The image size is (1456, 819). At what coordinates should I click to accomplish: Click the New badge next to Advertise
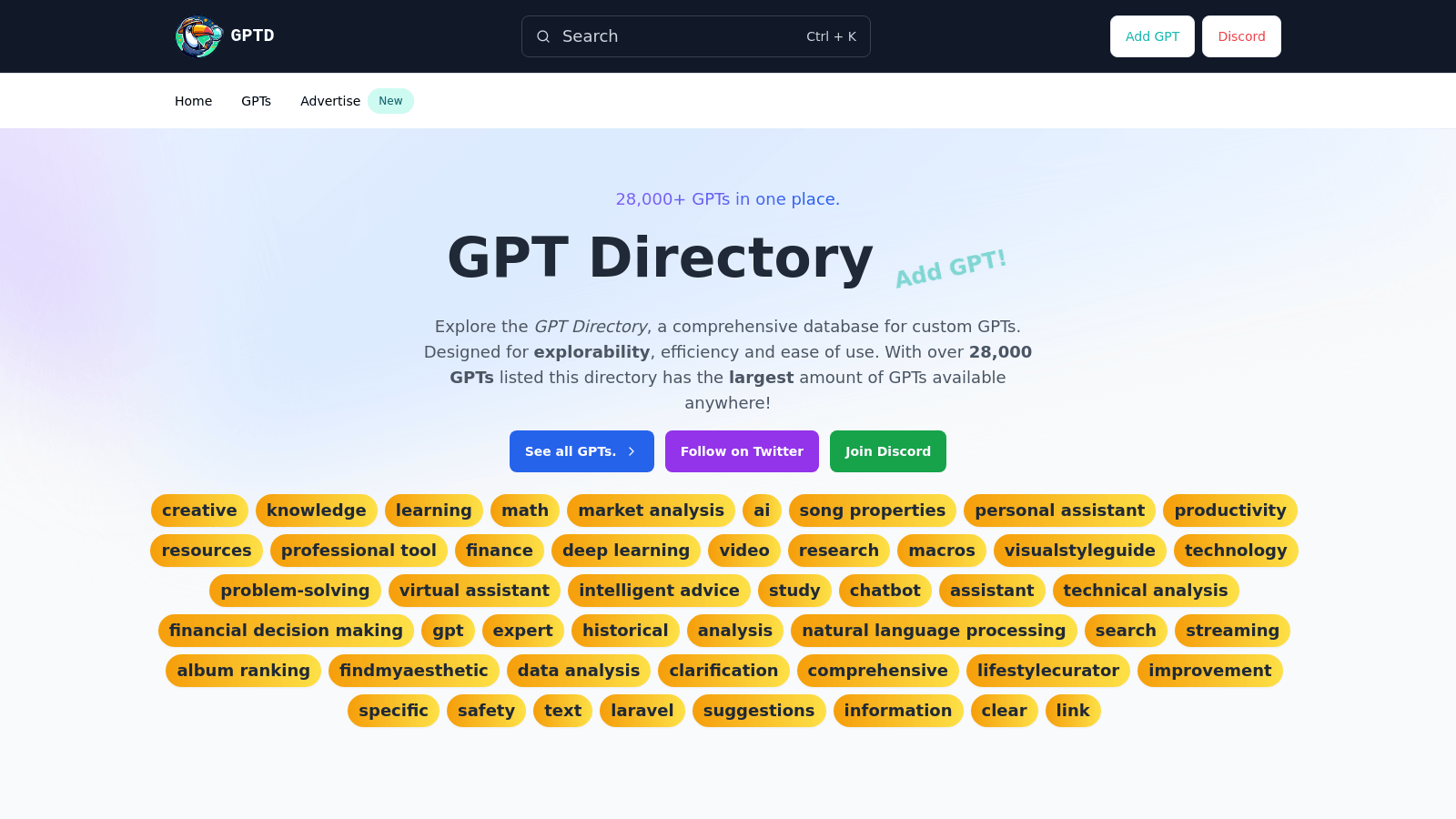(390, 101)
